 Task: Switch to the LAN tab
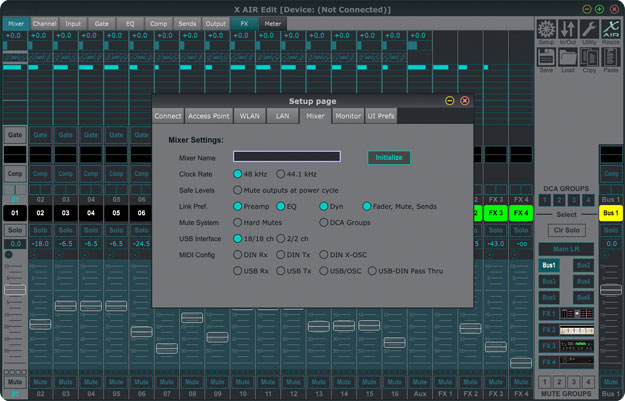click(x=283, y=116)
